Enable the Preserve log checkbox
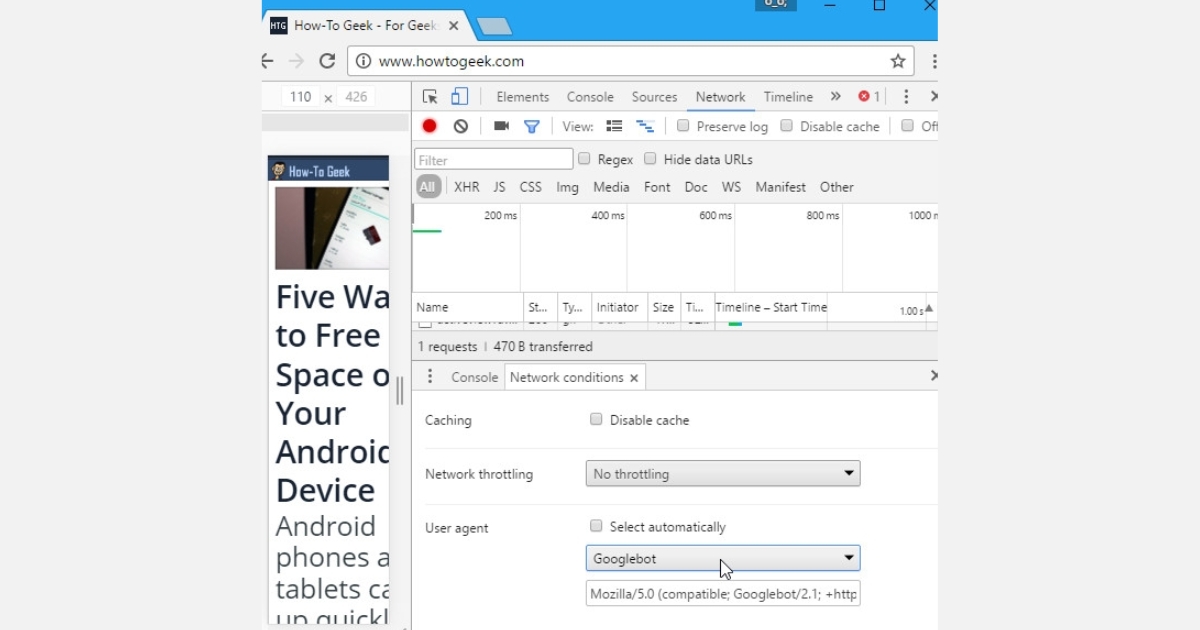This screenshot has width=1200, height=630. (683, 126)
